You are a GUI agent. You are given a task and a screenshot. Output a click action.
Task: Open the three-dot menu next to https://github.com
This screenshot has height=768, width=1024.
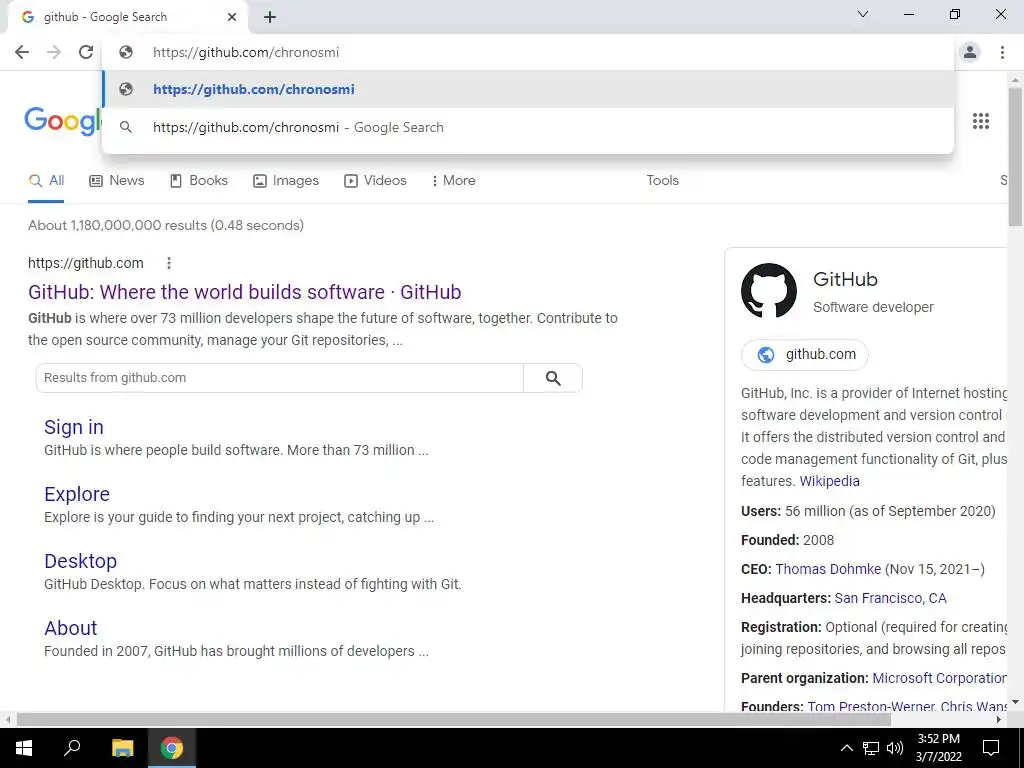pos(168,263)
